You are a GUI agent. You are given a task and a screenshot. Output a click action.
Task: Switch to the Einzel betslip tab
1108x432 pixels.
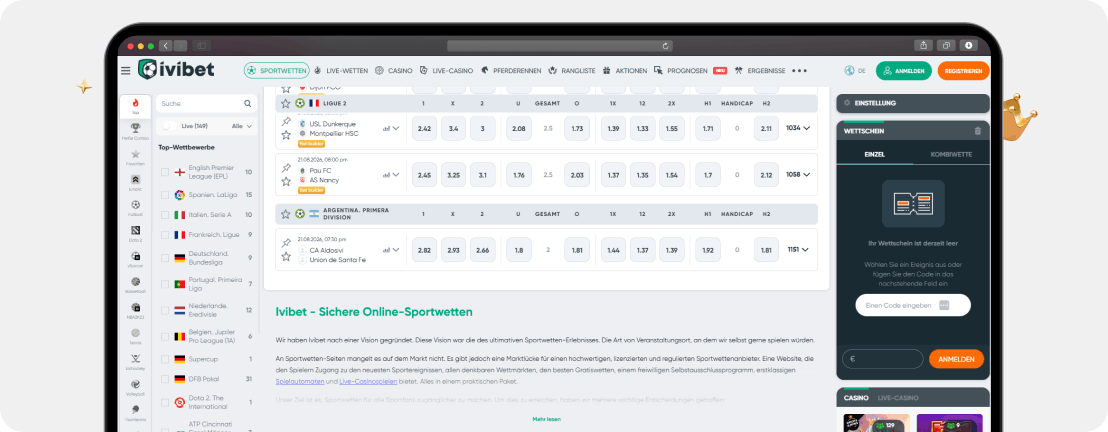click(x=874, y=154)
